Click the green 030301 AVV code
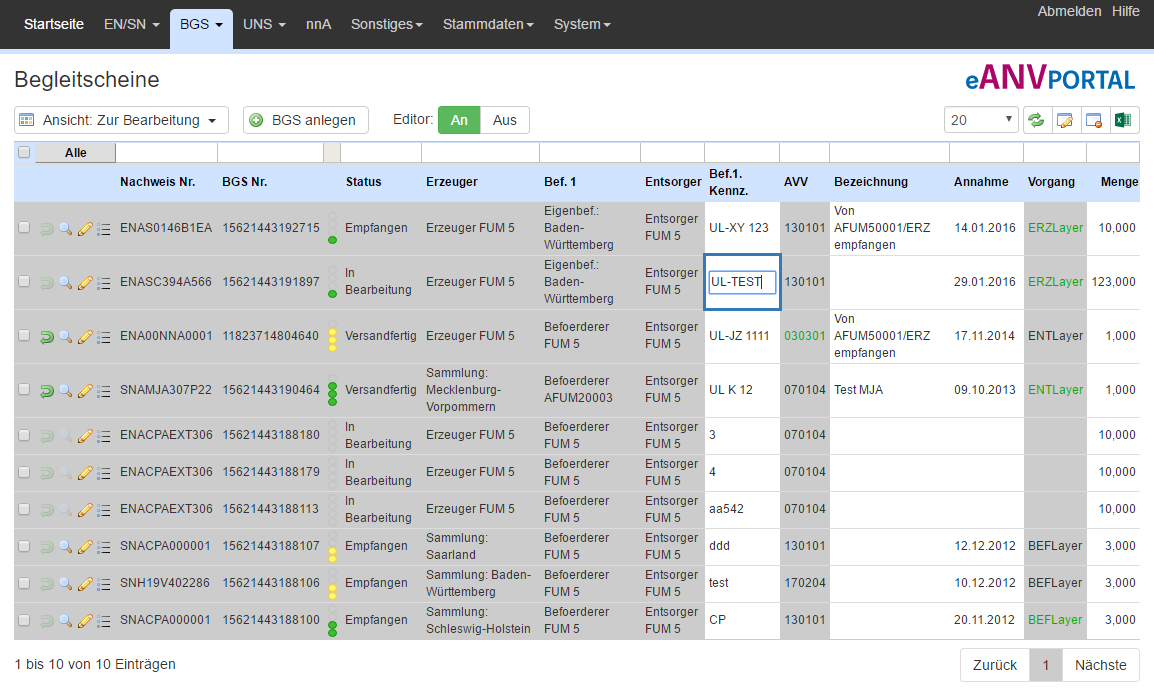 click(804, 336)
